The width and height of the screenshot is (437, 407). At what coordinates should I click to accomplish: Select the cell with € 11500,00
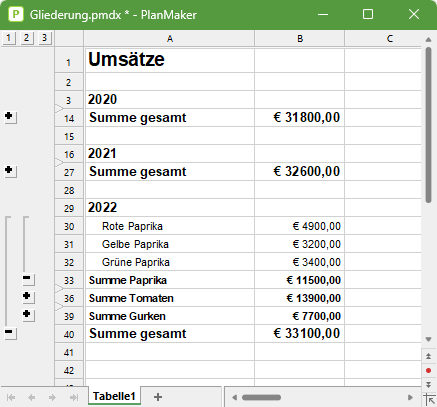[300, 280]
